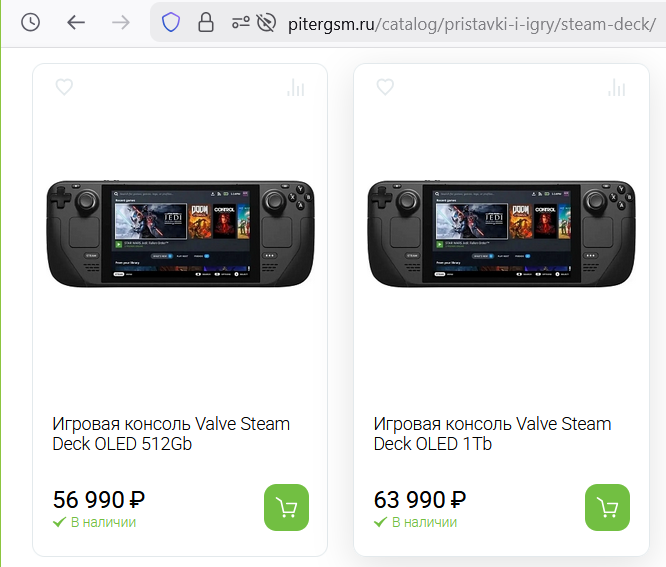Go back to the previous page
This screenshot has height=567, width=666.
[x=76, y=22]
